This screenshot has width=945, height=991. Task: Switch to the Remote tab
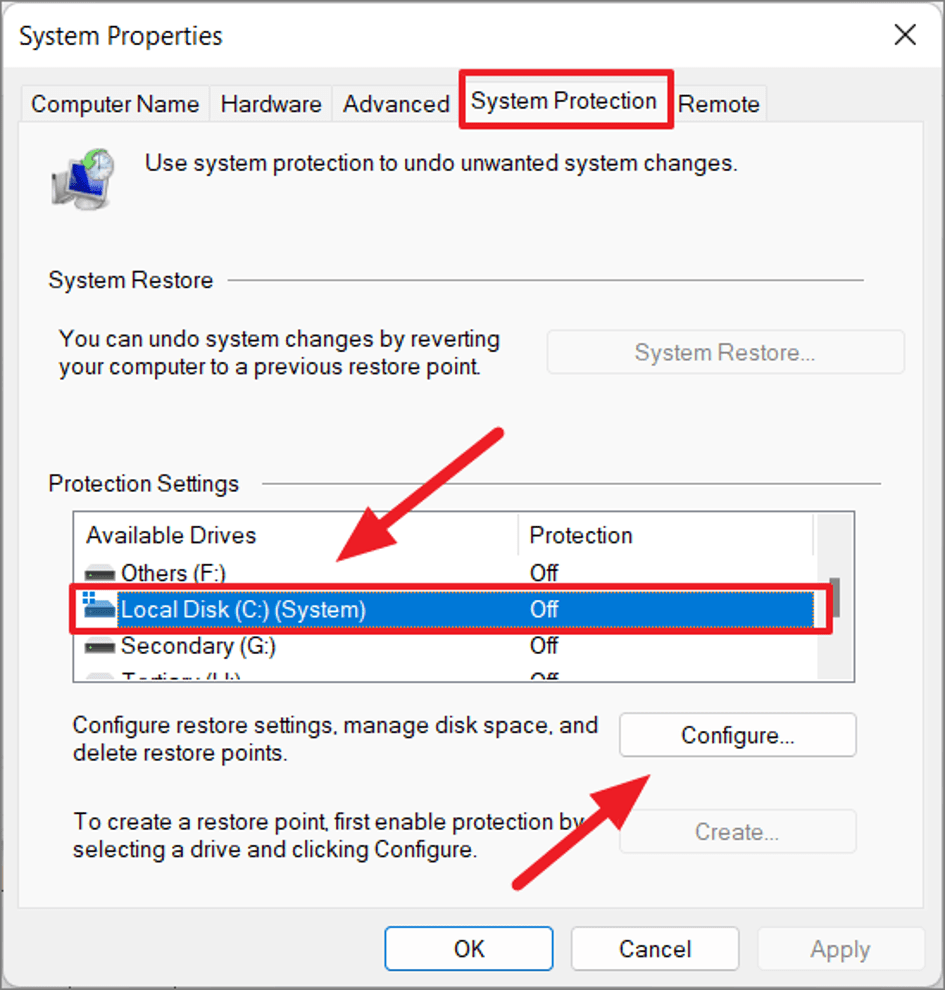click(x=719, y=104)
